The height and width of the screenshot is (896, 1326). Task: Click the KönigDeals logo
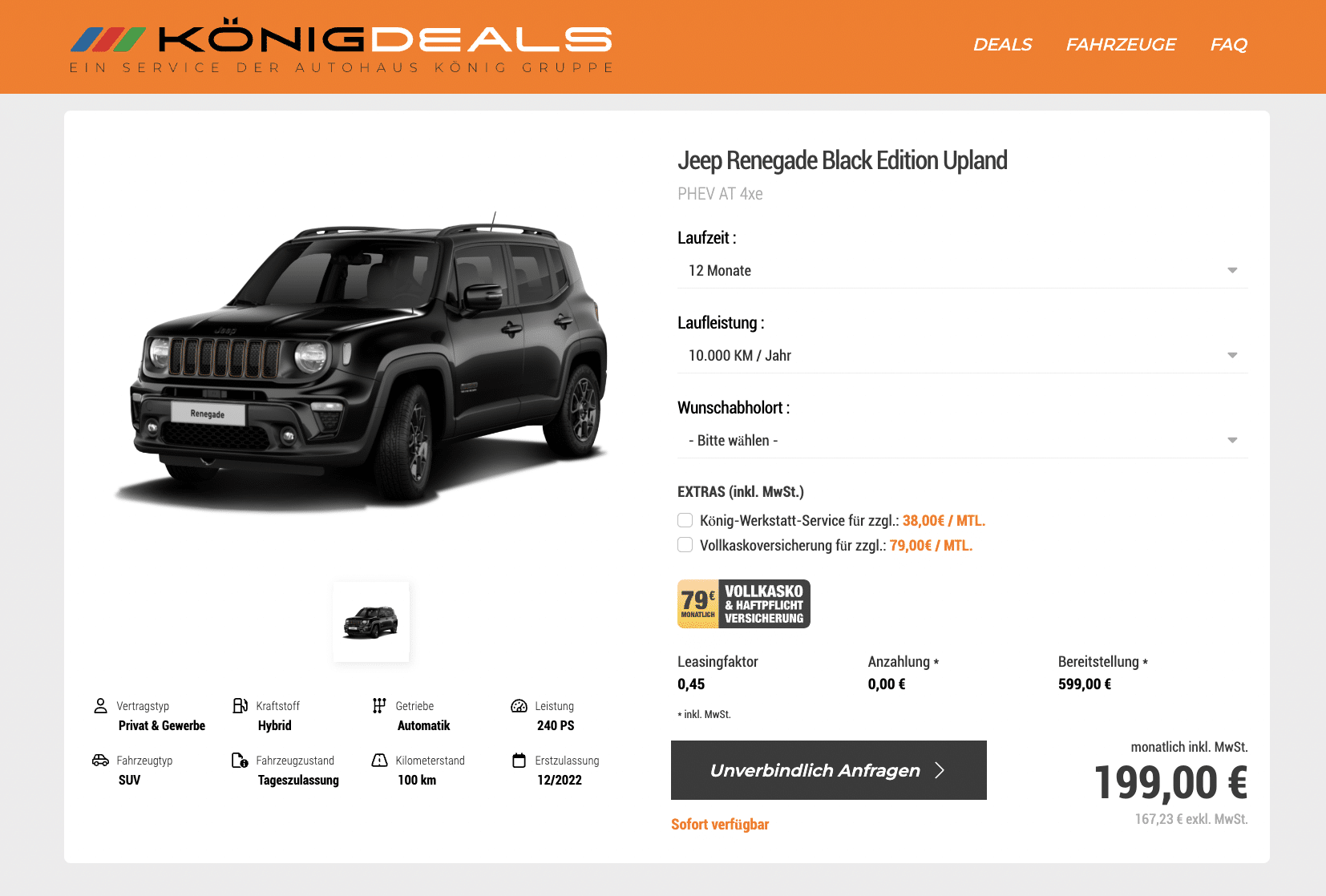(342, 46)
